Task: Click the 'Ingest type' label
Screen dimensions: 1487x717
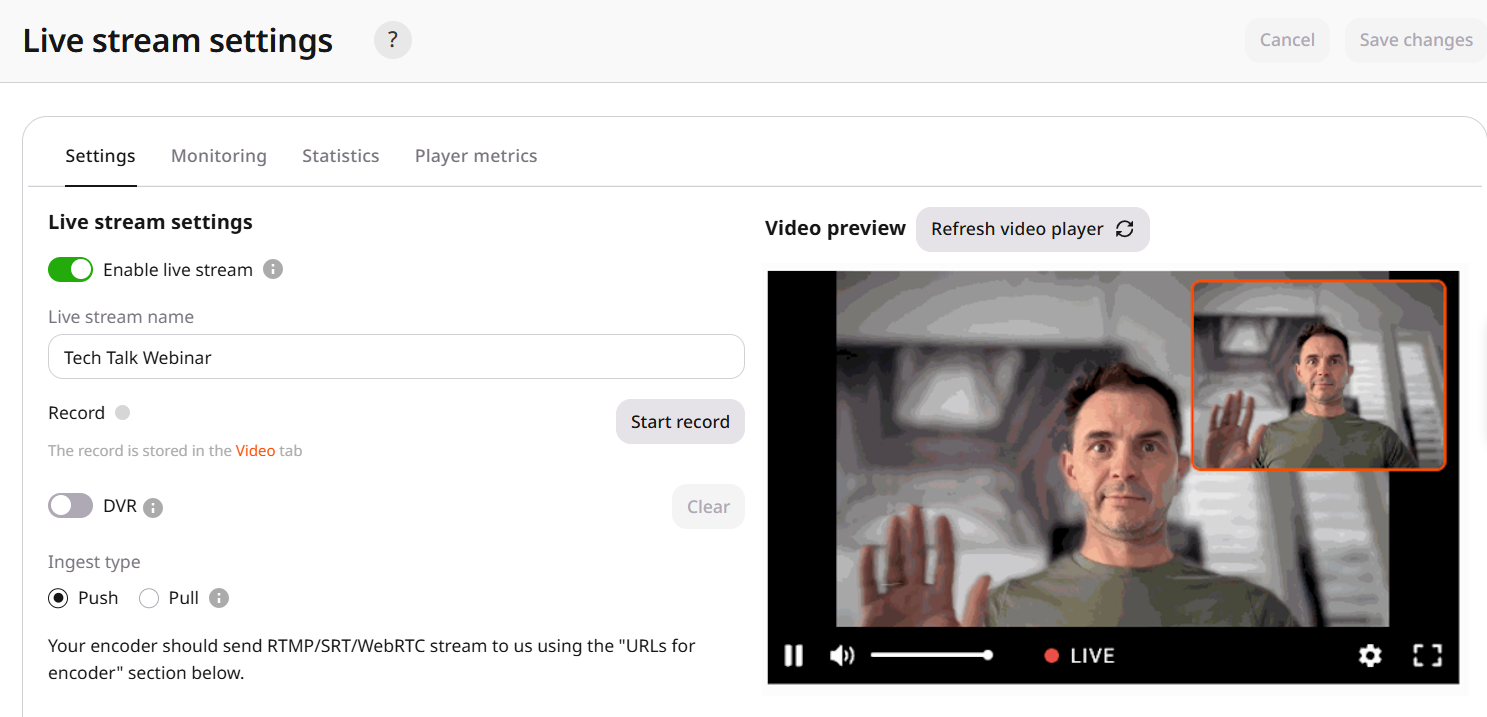Action: 94,562
